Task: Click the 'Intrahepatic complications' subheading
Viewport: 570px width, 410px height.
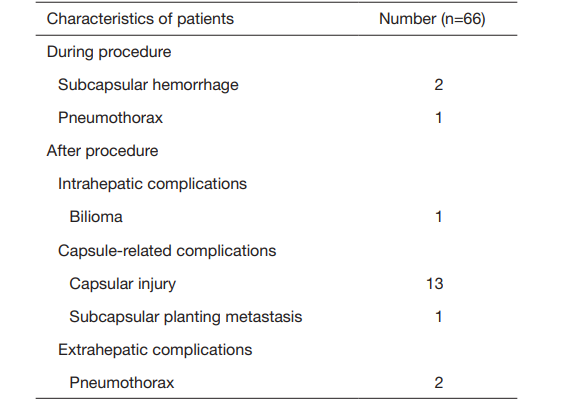Action: click(152, 184)
